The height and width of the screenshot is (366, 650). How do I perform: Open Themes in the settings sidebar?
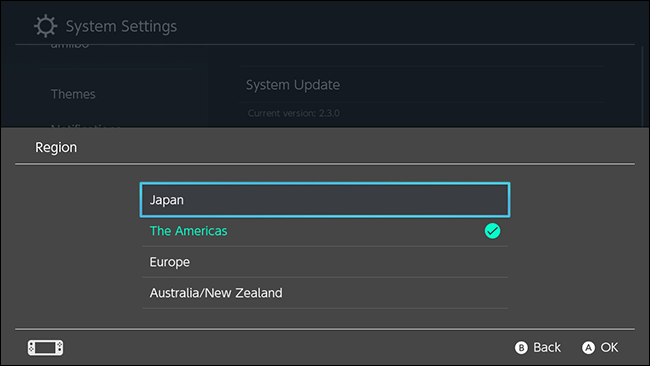click(73, 94)
